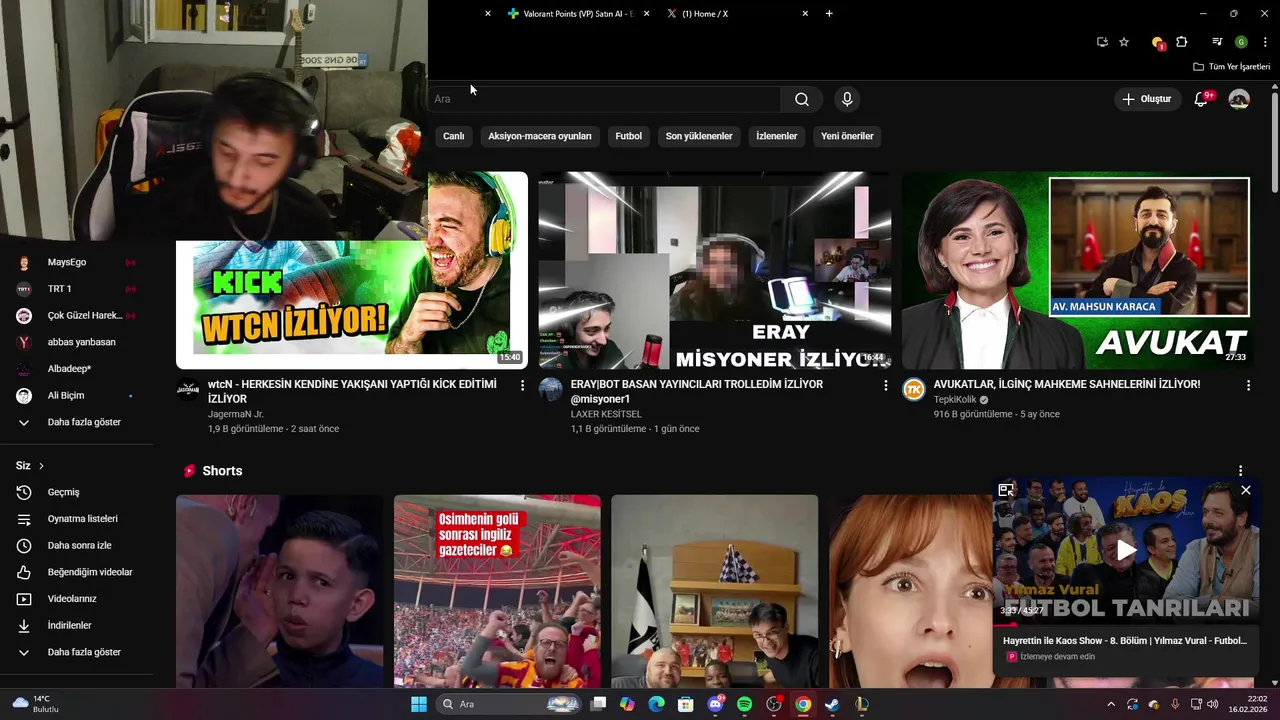Screen dimensions: 1280x720
Task: Open the WTCN İZLİYOR video thumbnail
Action: 352,271
